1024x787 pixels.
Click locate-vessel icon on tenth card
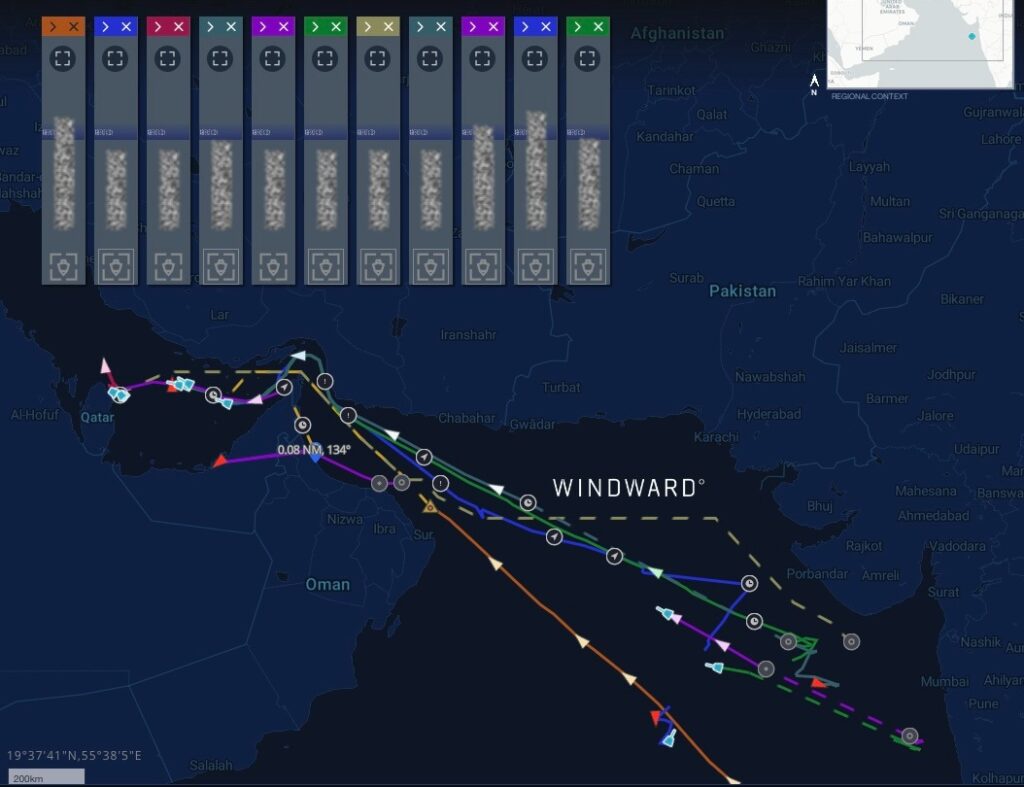point(536,266)
